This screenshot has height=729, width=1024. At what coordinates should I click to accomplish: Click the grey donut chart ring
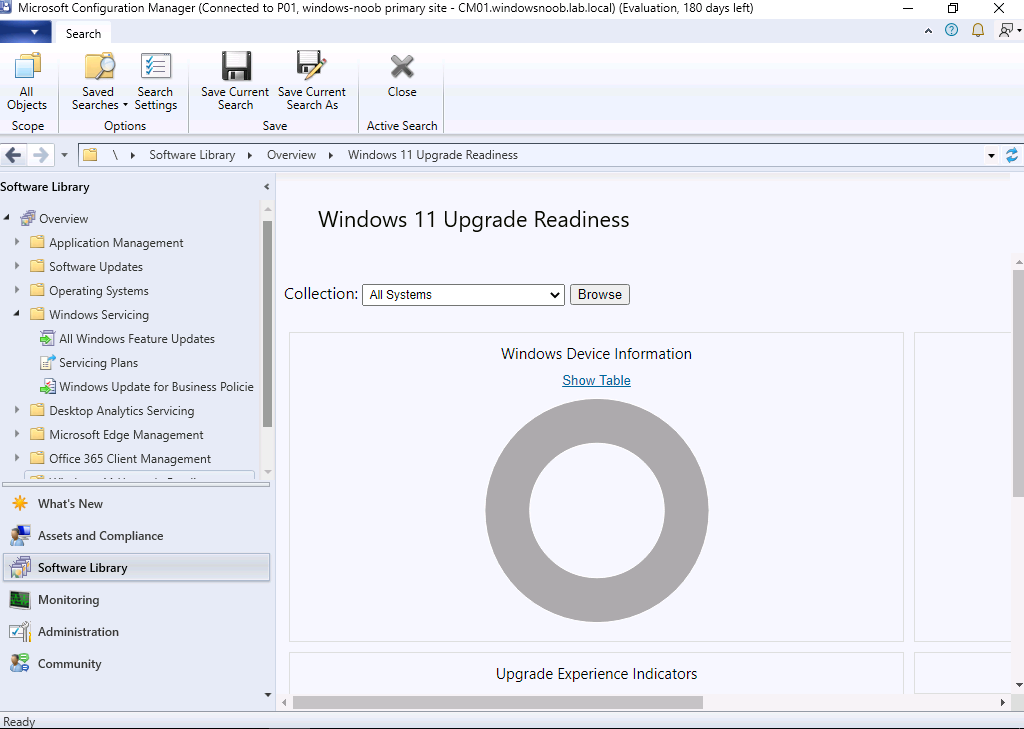click(508, 511)
